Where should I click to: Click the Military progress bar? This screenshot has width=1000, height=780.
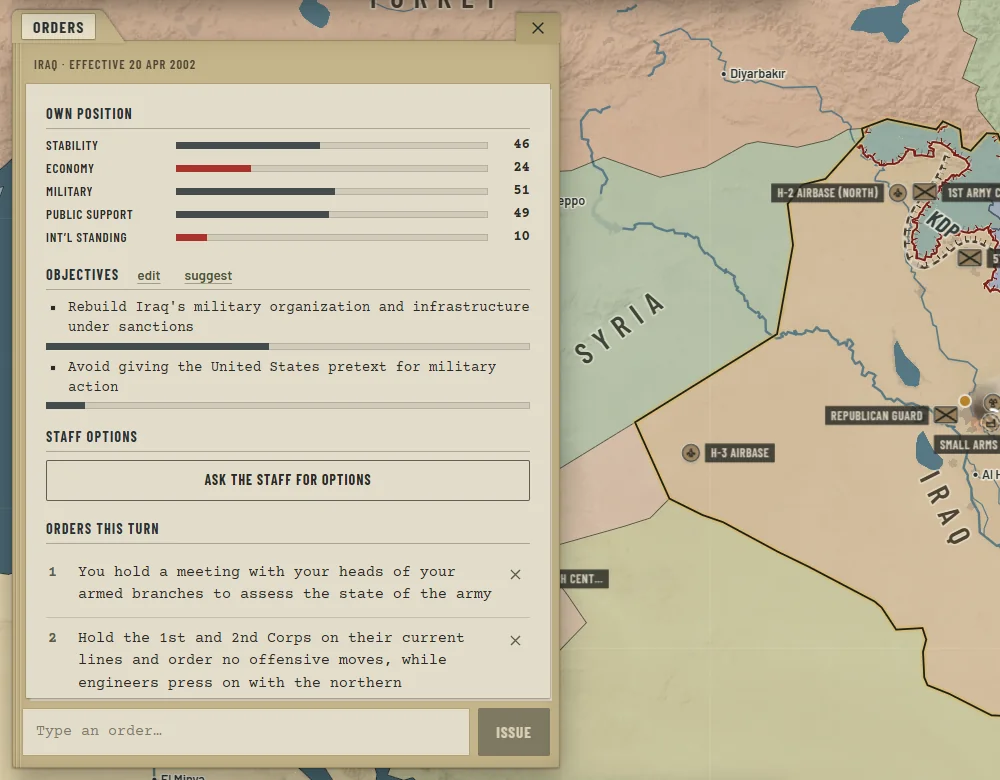click(332, 191)
